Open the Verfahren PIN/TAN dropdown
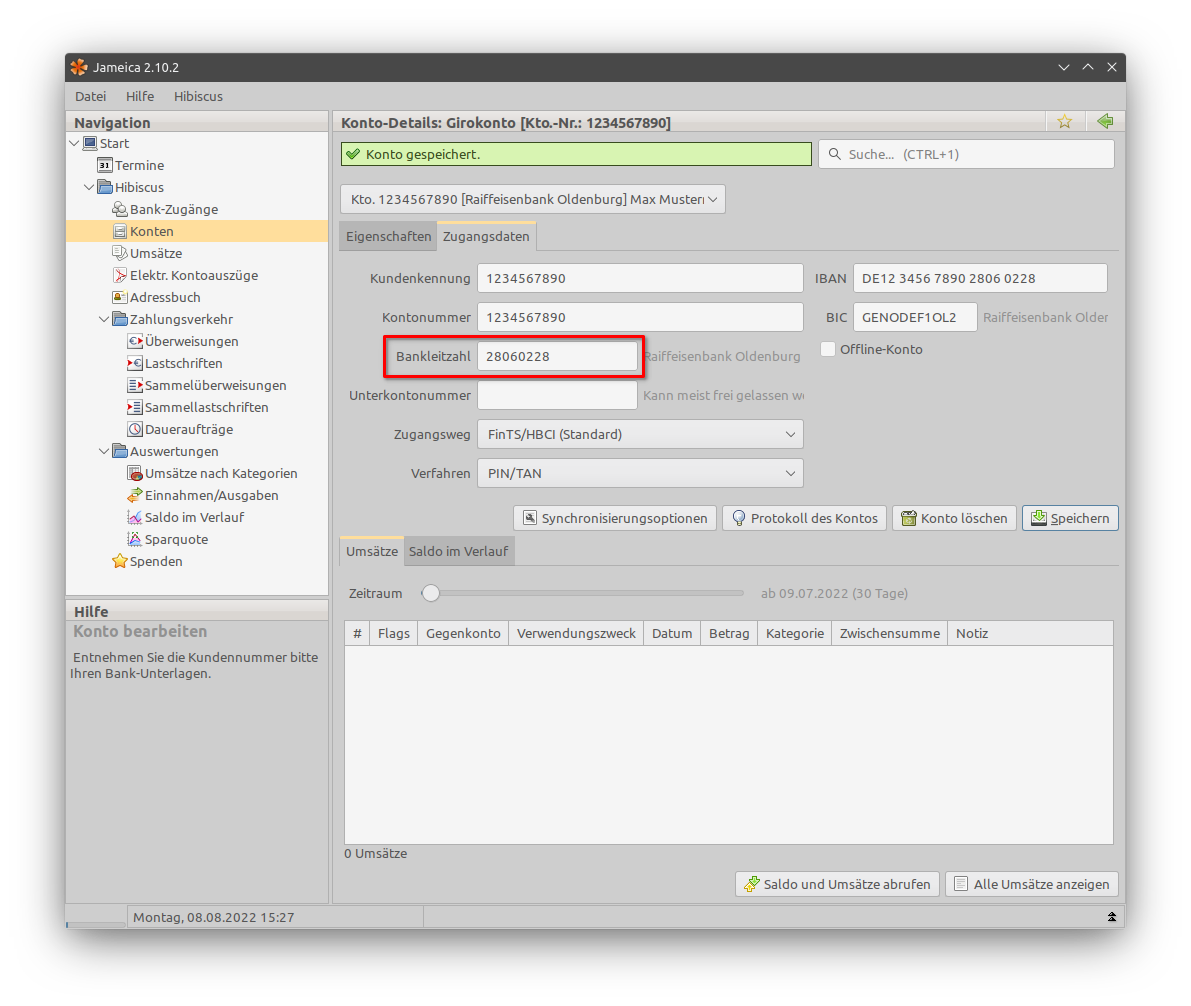The image size is (1191, 1006). (640, 473)
